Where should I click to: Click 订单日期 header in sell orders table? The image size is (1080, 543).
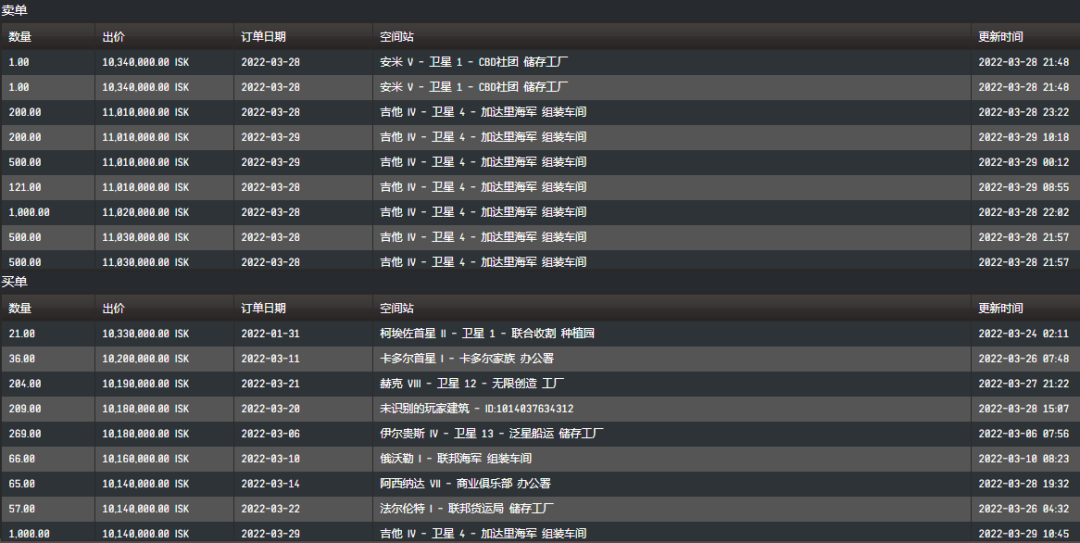263,37
